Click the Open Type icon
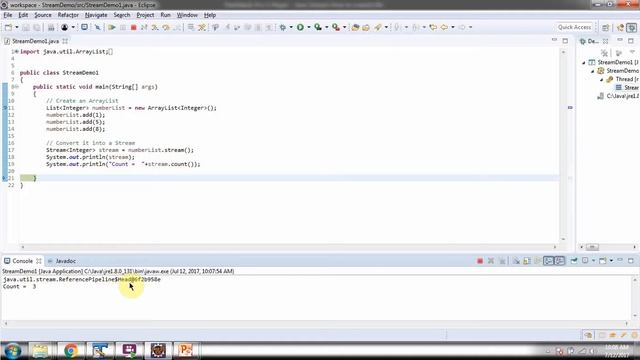Screen dimensions: 640x360 (355, 27)
